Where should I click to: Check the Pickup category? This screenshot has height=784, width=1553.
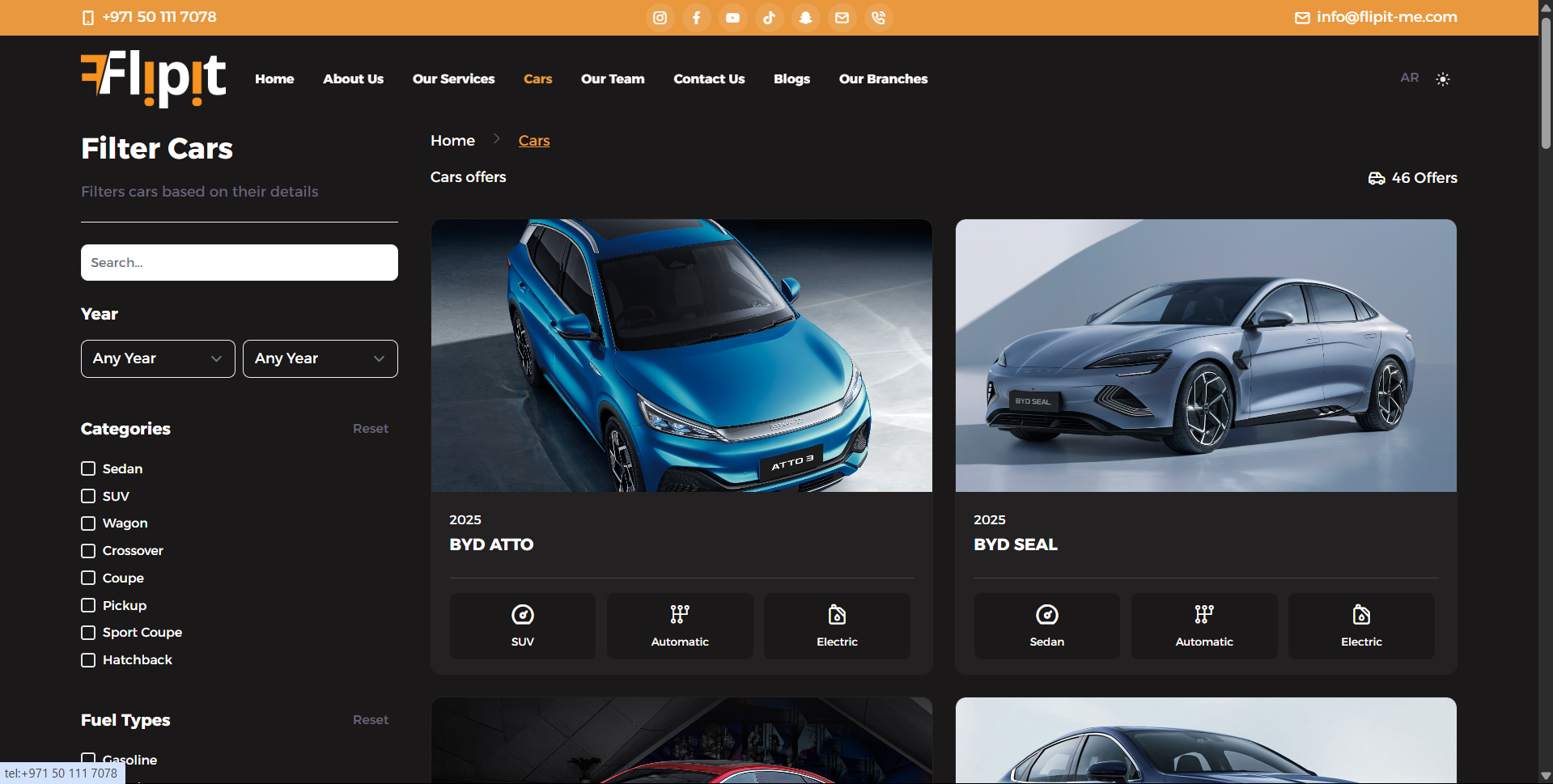coord(88,605)
